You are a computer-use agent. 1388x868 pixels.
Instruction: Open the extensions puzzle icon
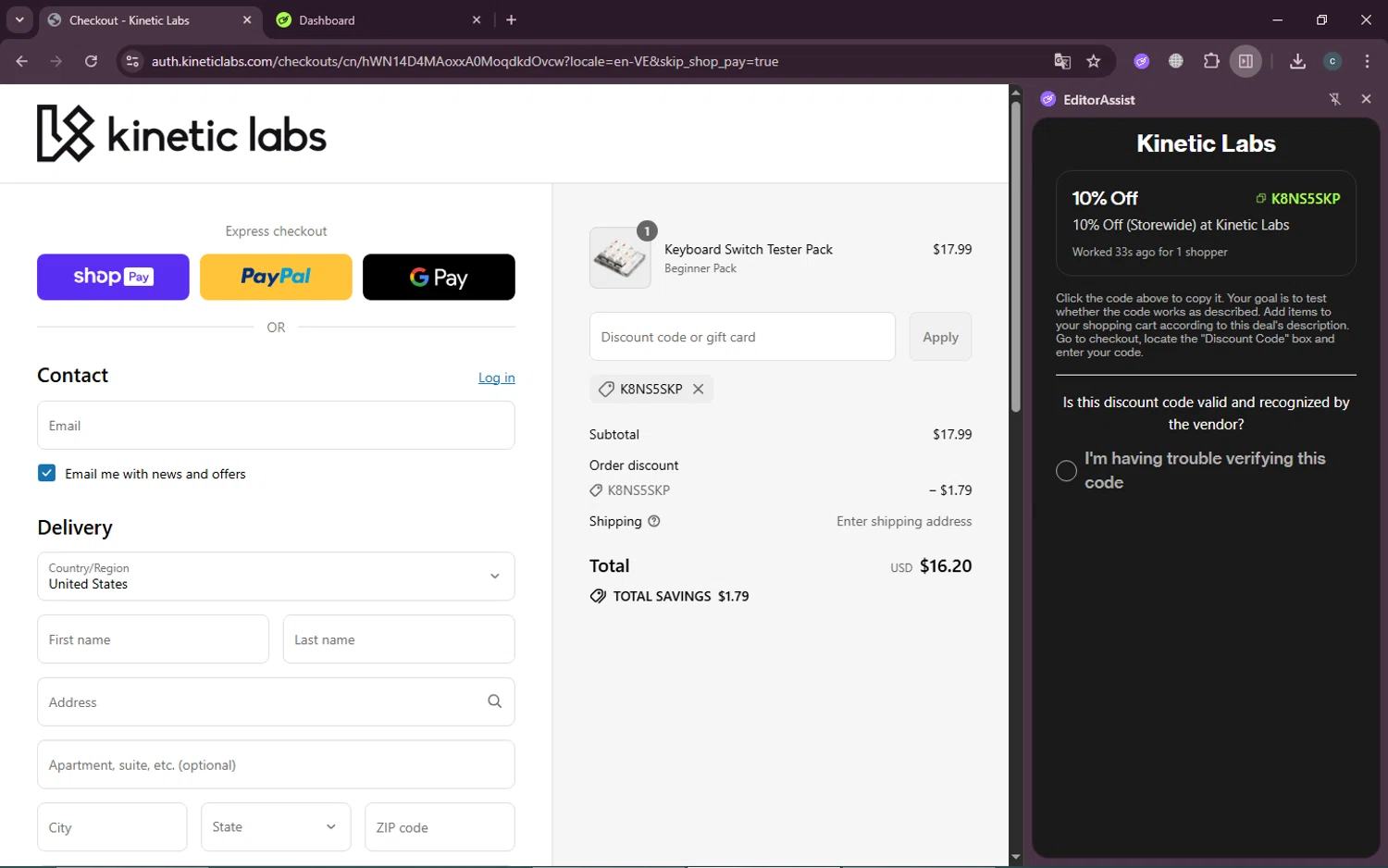click(1211, 61)
